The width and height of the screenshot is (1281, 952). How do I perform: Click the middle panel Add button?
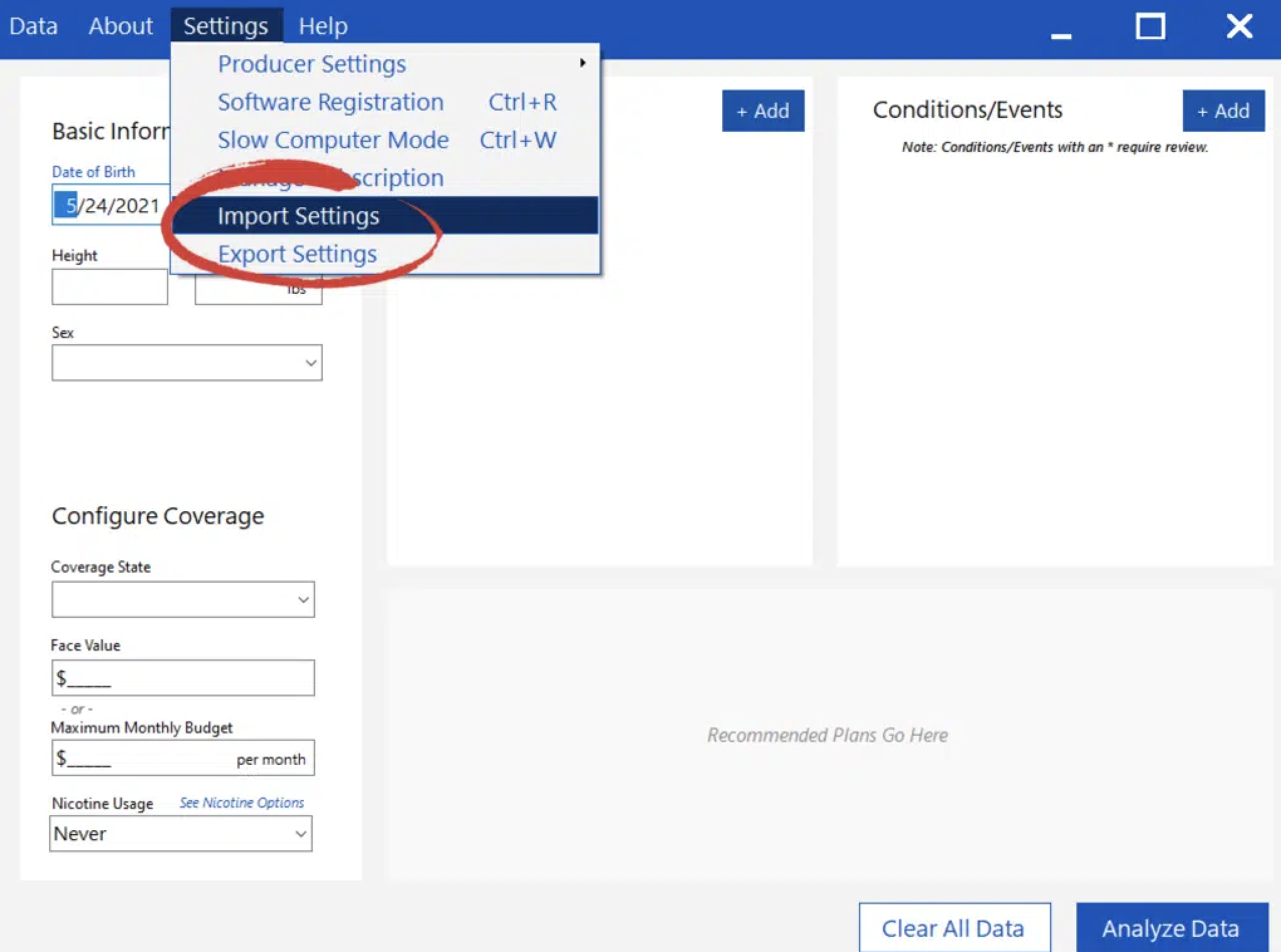(762, 111)
